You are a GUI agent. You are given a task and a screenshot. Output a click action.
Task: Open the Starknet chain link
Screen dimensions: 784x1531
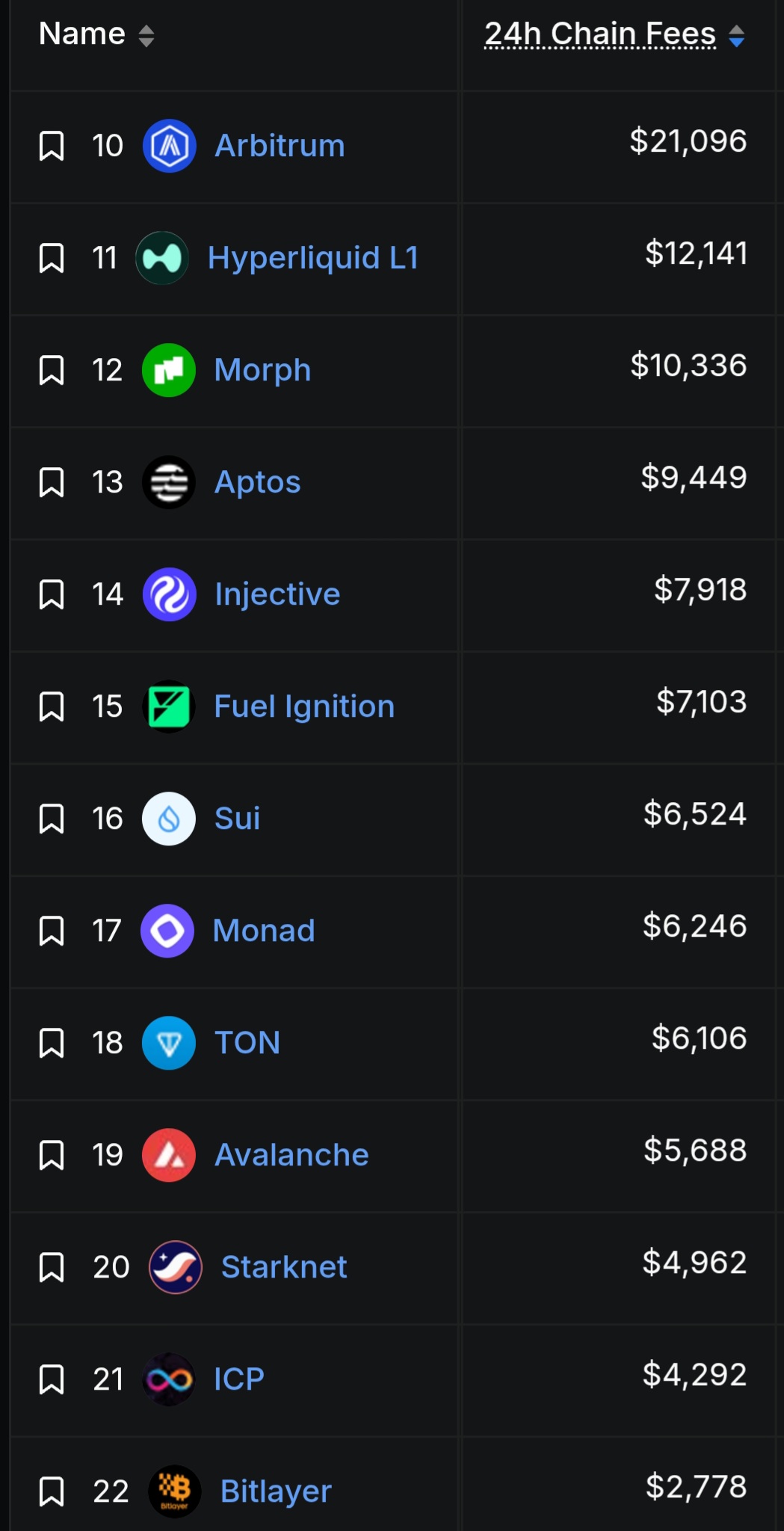pos(284,1267)
